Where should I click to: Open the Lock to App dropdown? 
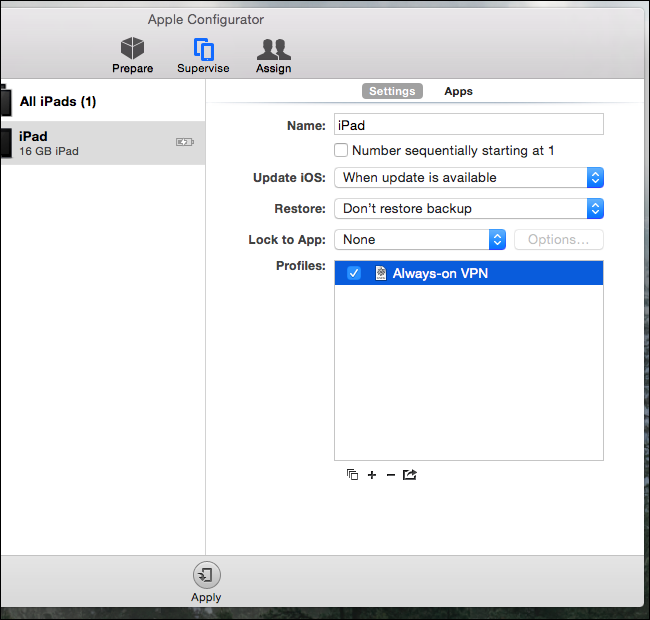coord(420,240)
